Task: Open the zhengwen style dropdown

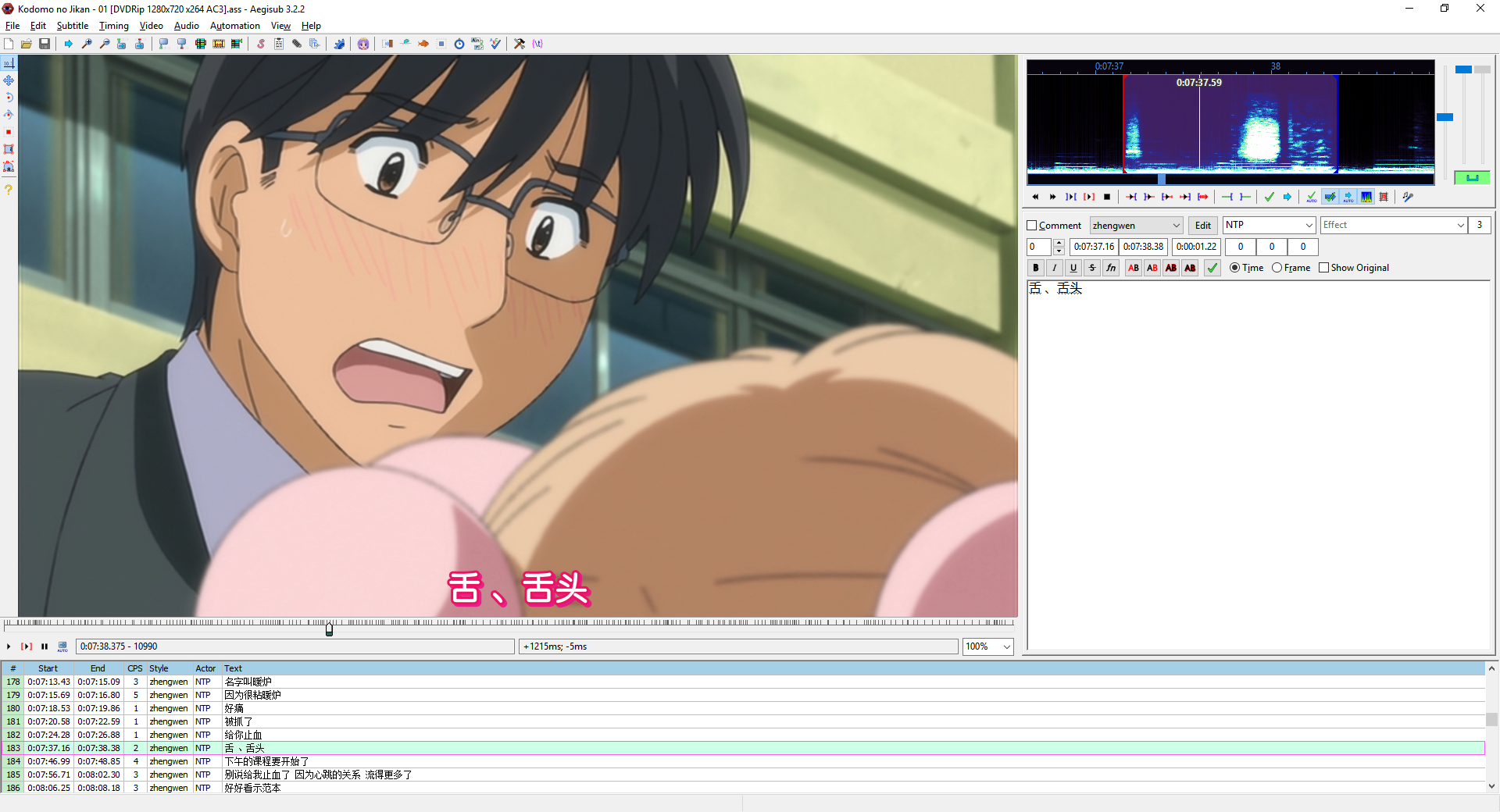Action: click(x=1137, y=226)
